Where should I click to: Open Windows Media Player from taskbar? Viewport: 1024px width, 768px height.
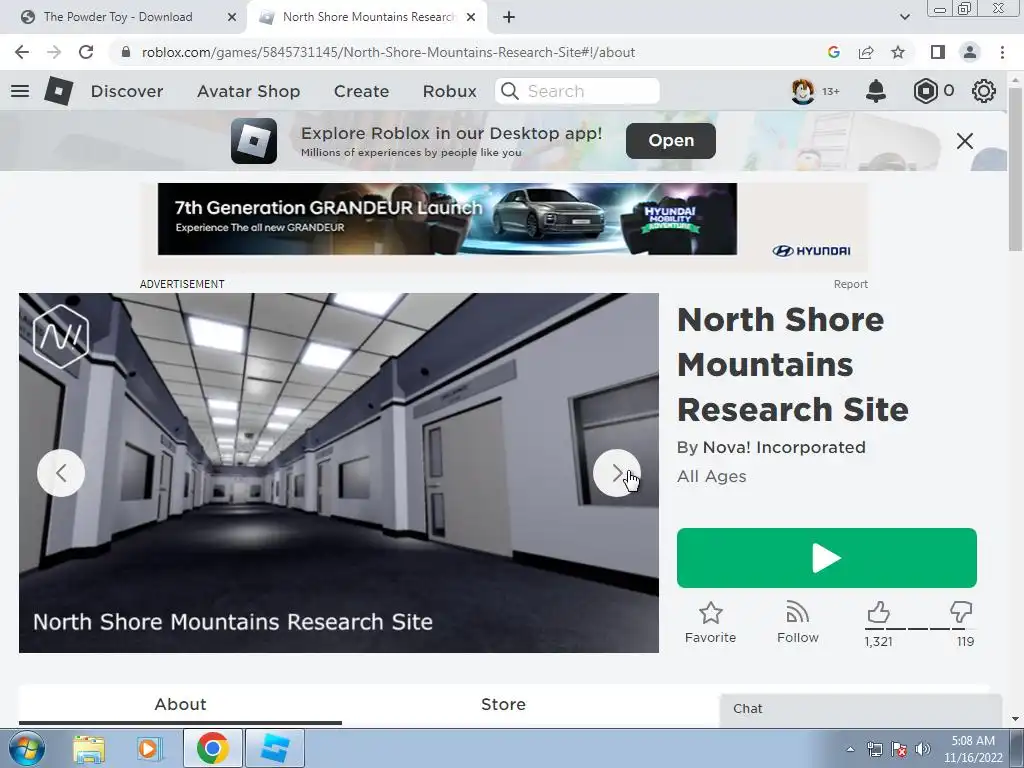pyautogui.click(x=149, y=748)
